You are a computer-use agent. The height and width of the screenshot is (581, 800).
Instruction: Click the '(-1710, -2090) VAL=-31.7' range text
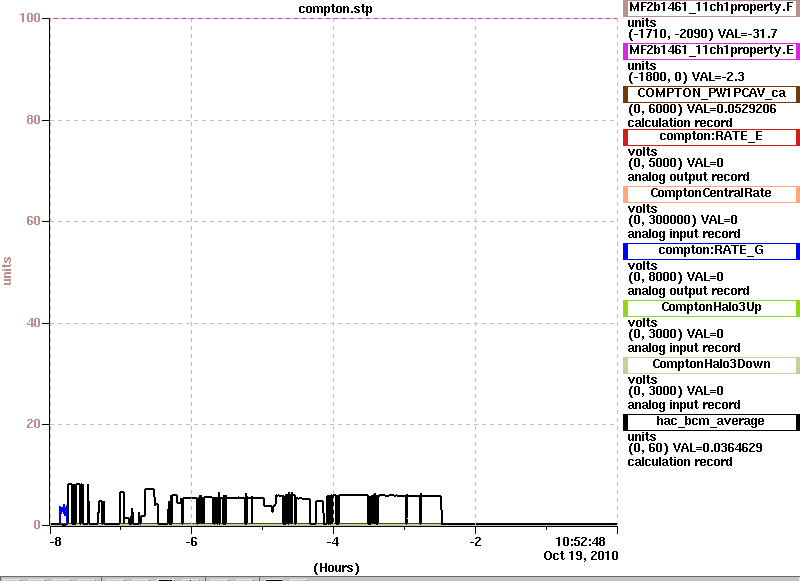(x=703, y=34)
